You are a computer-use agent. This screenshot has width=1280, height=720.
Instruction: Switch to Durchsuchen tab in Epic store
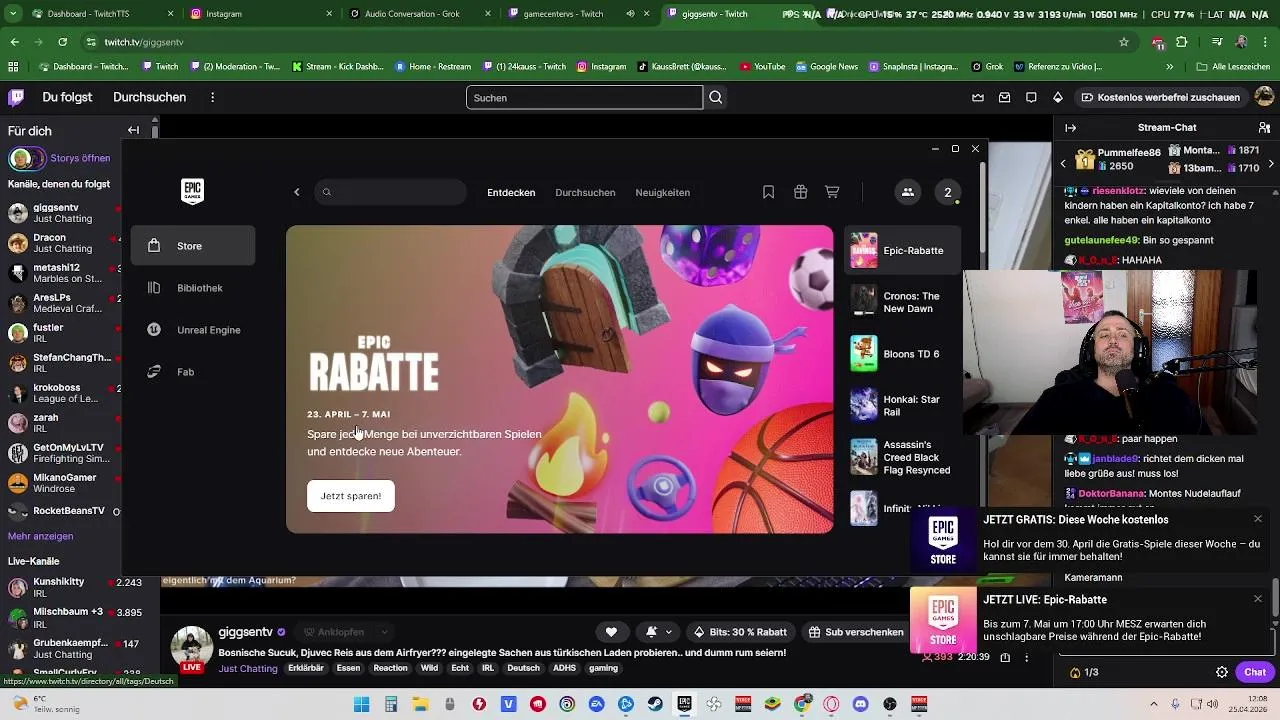585,192
